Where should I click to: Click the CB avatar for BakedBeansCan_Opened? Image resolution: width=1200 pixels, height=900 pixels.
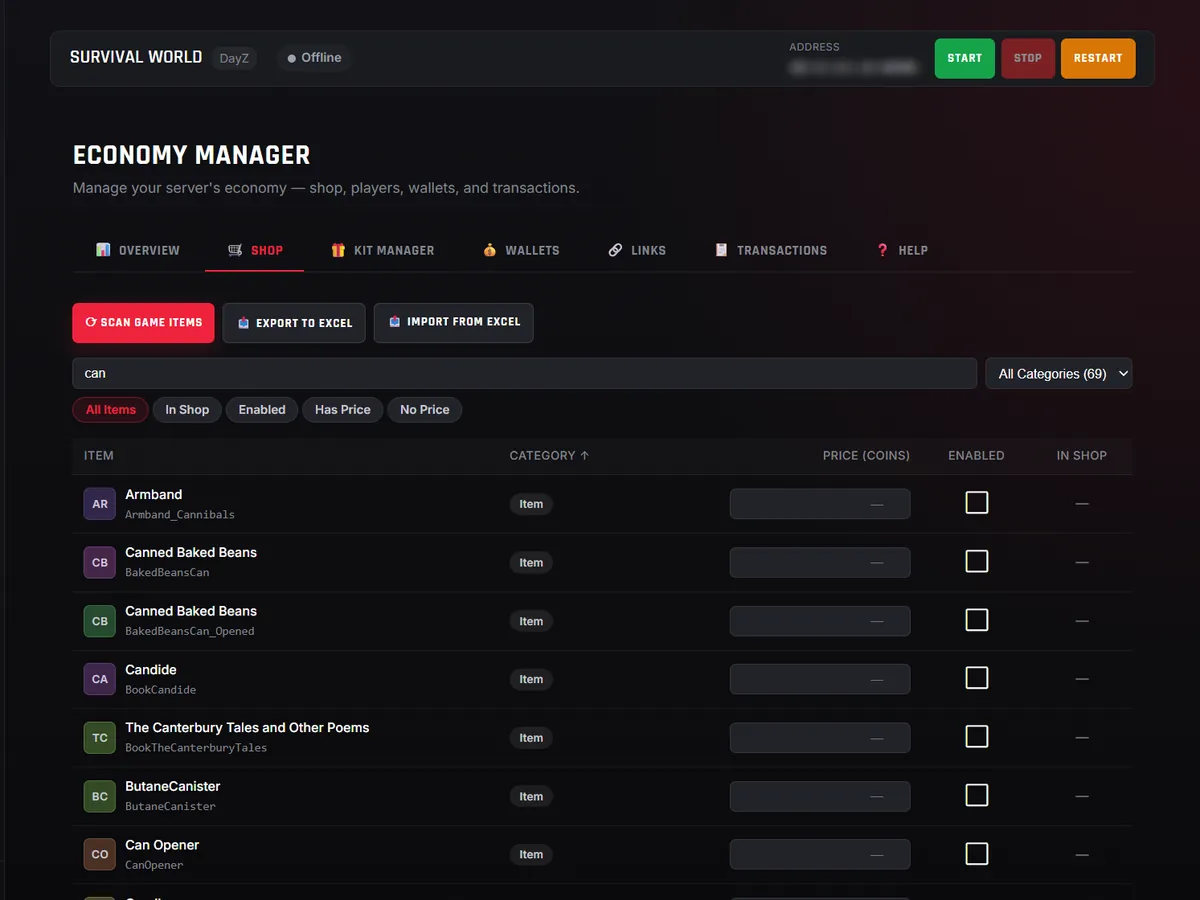pos(100,621)
